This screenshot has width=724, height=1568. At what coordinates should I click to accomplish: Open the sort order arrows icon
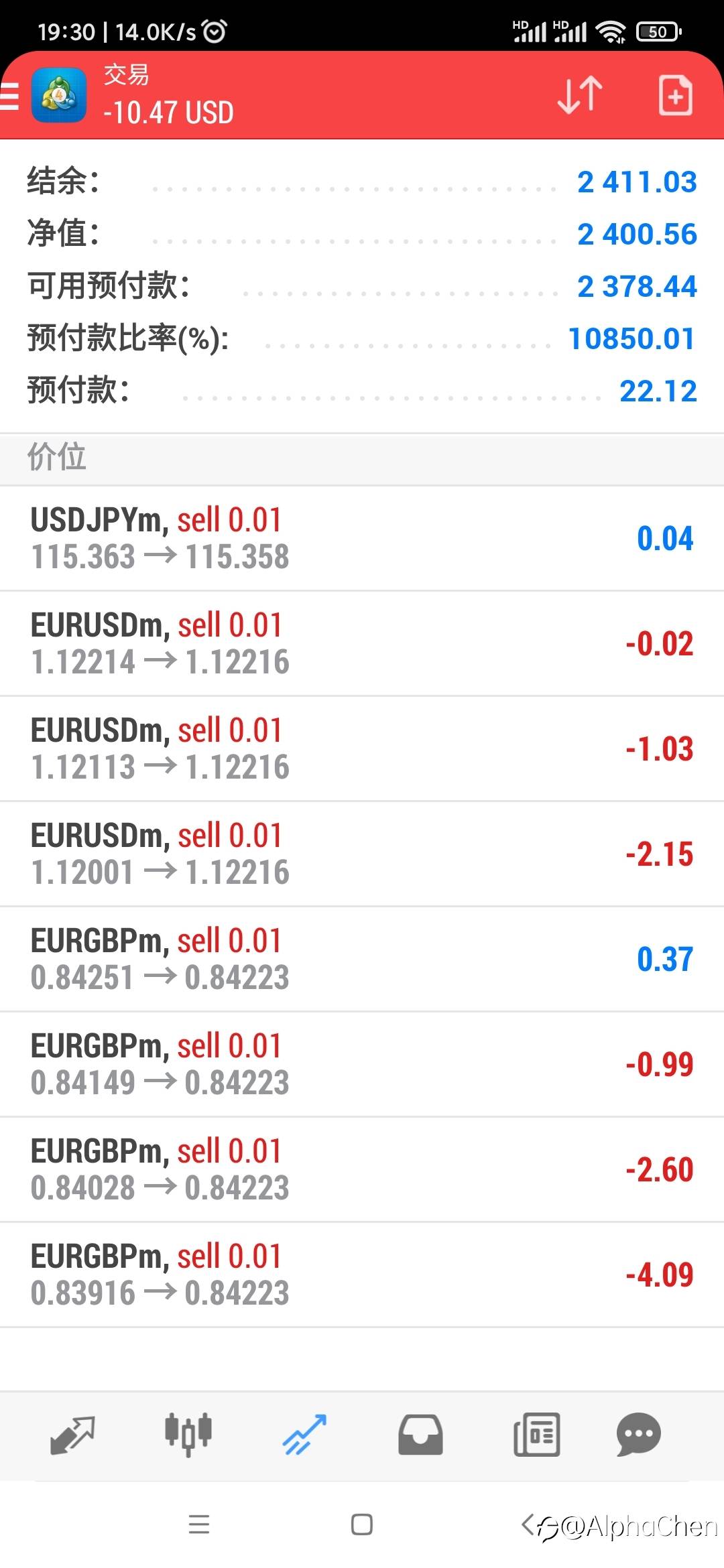580,95
